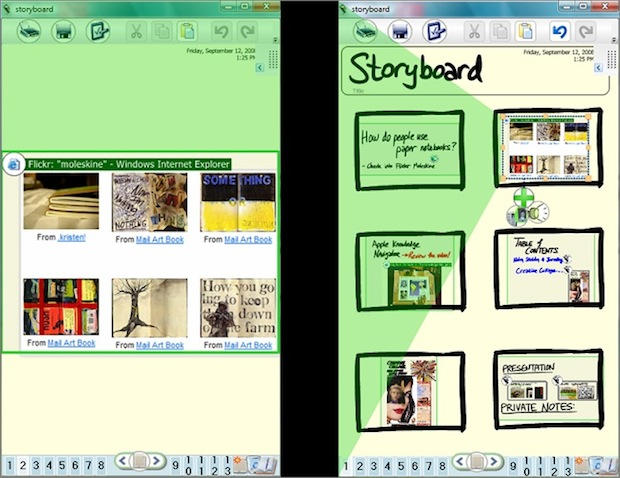This screenshot has width=620, height=478.
Task: Open Mail Art Book link under the collage photo
Action: point(160,239)
